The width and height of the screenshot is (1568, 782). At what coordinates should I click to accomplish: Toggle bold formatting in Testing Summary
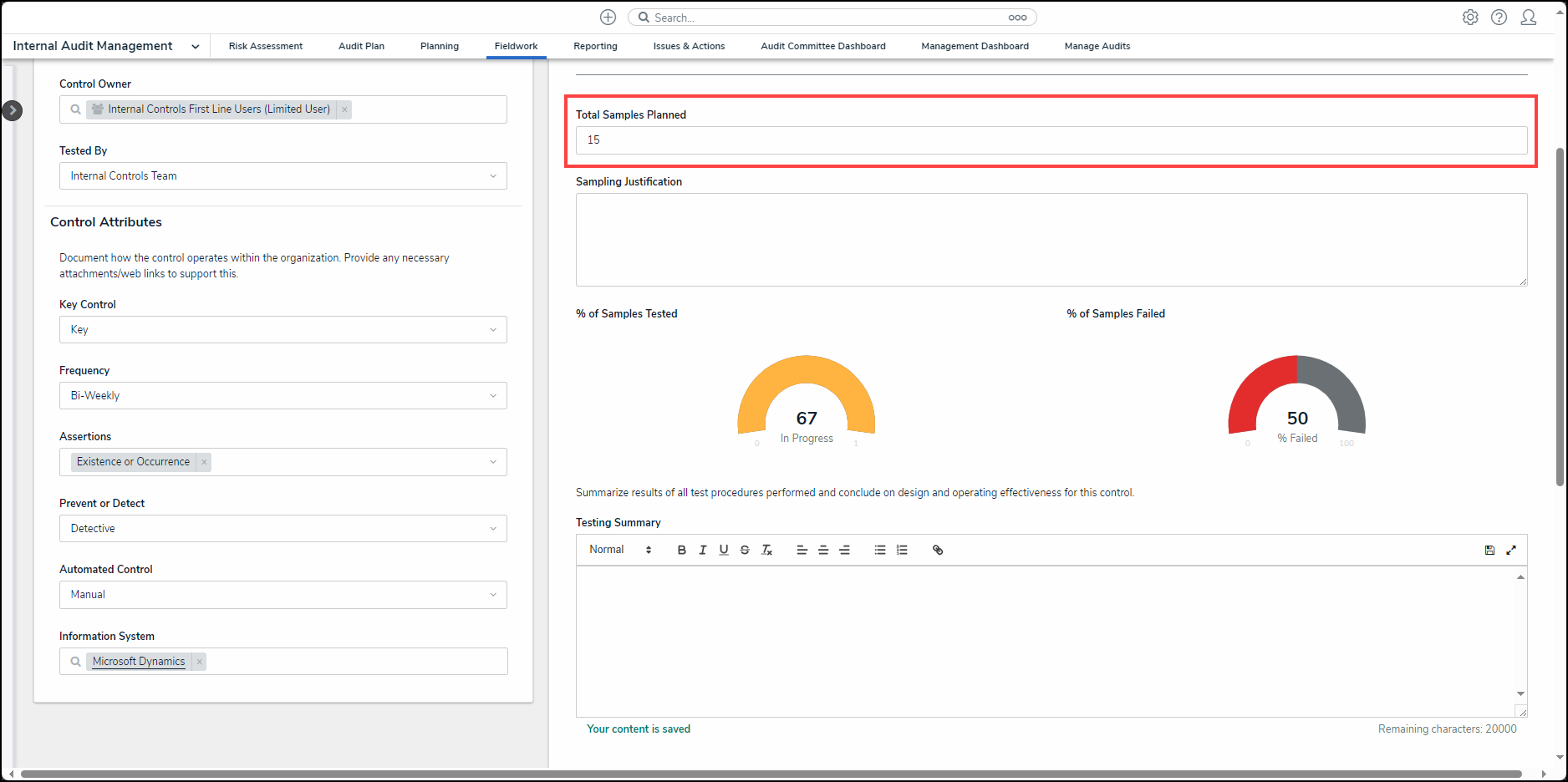coord(681,550)
